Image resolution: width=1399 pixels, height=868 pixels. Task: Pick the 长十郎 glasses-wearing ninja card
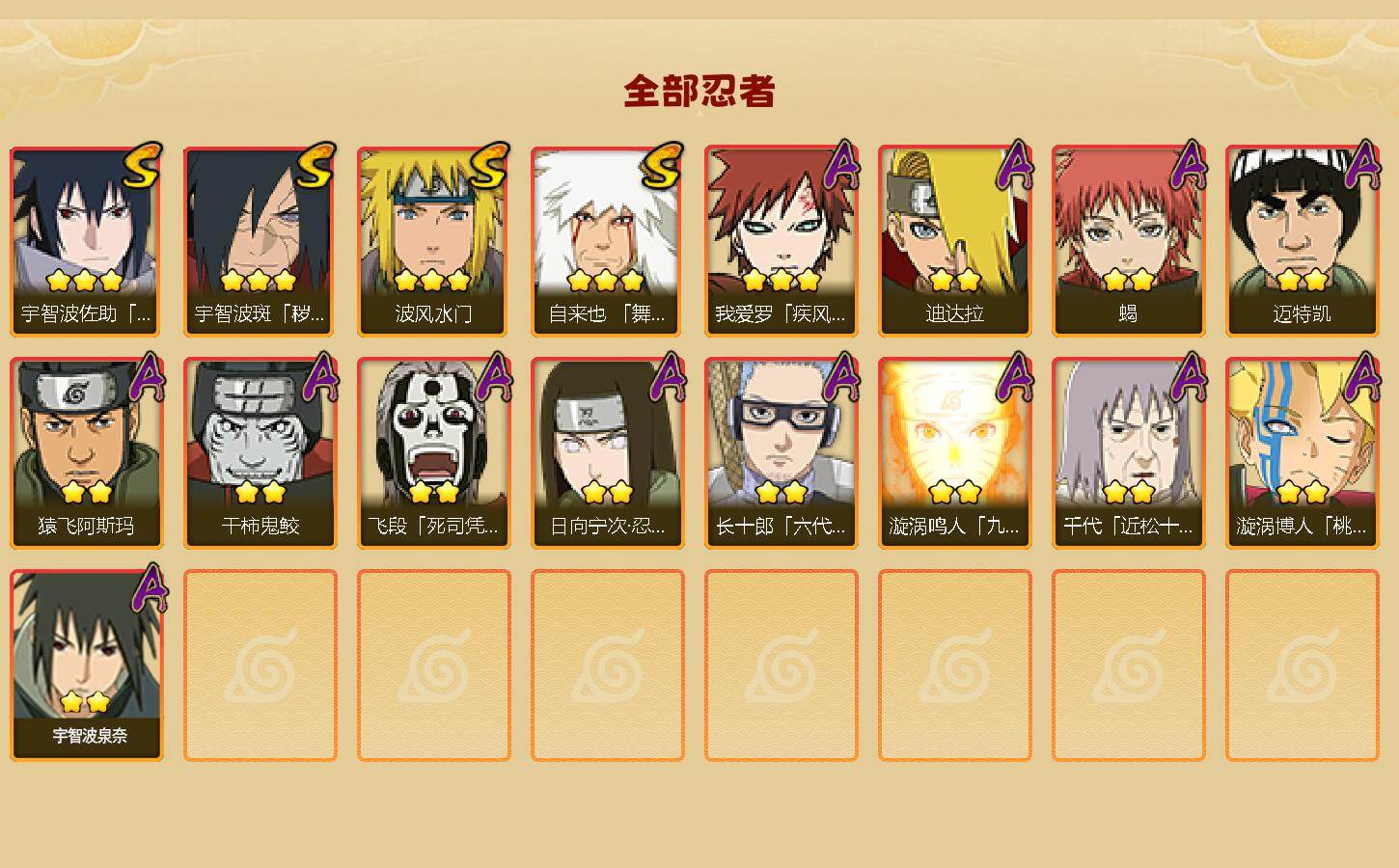click(781, 453)
